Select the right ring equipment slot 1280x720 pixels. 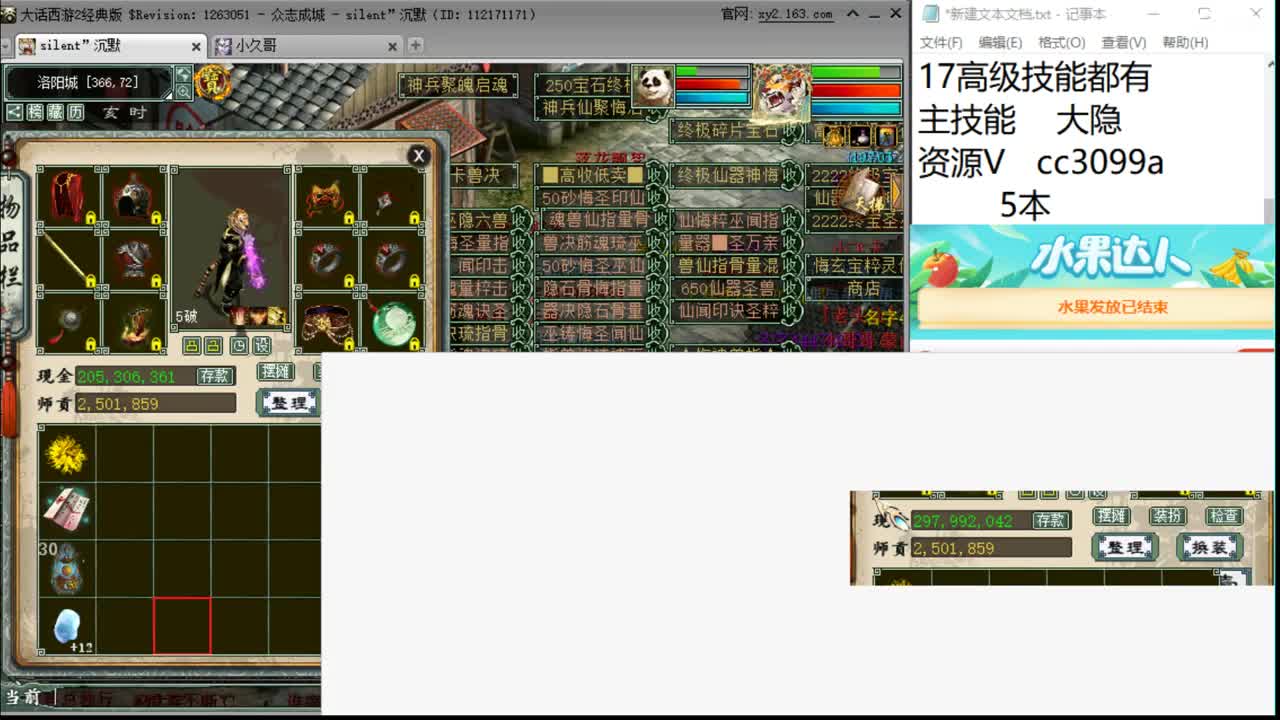tap(391, 260)
